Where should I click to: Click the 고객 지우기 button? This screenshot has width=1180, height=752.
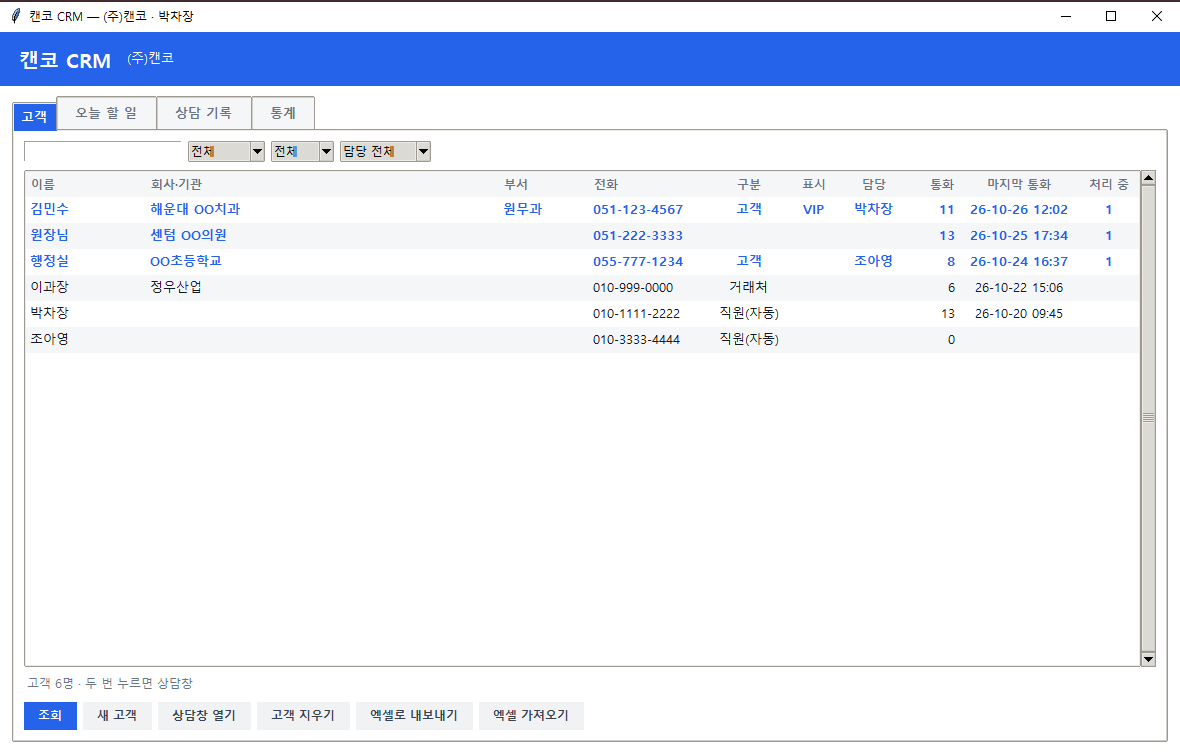(x=303, y=715)
